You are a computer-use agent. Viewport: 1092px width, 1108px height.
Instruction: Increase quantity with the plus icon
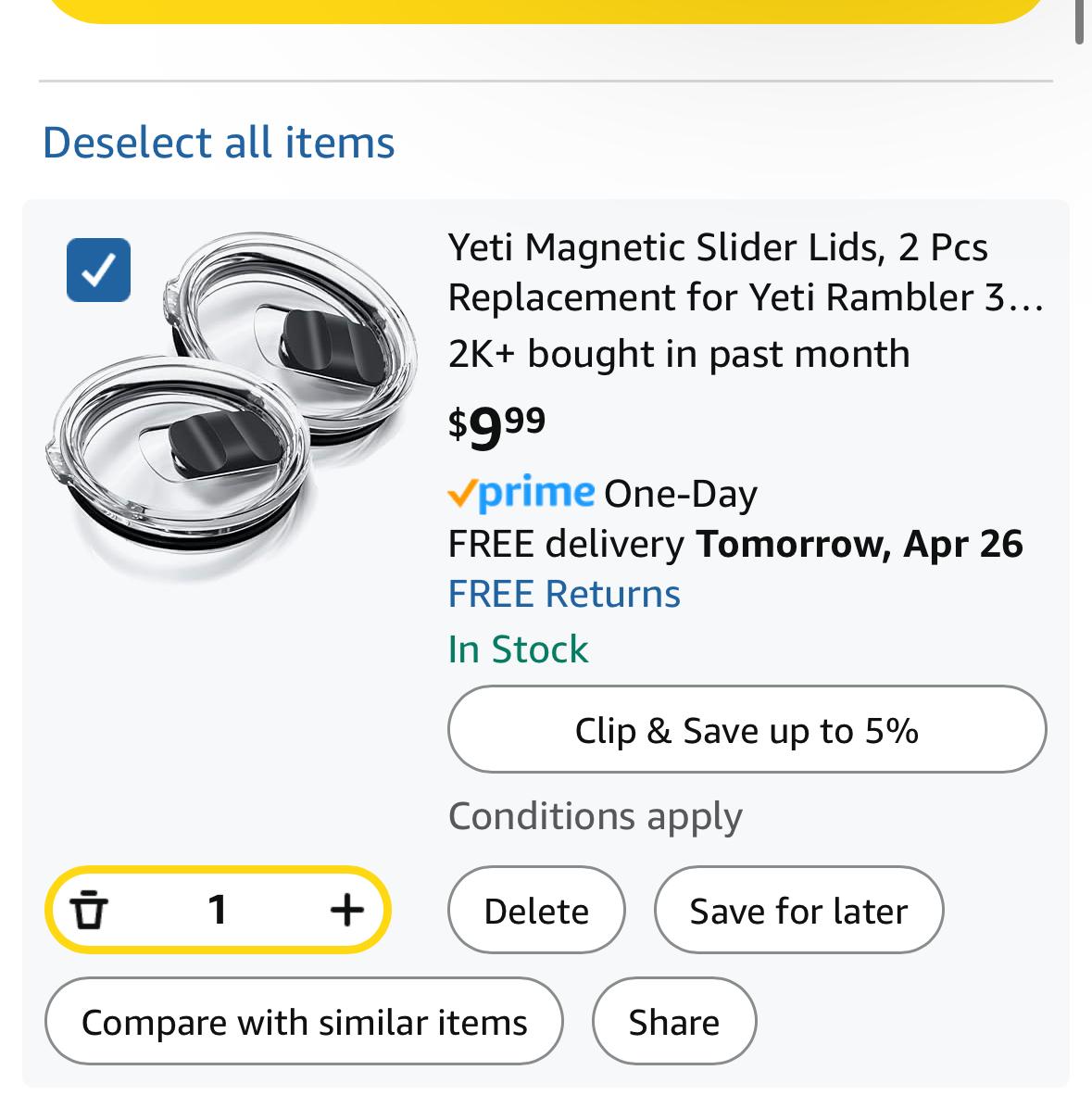pos(346,910)
